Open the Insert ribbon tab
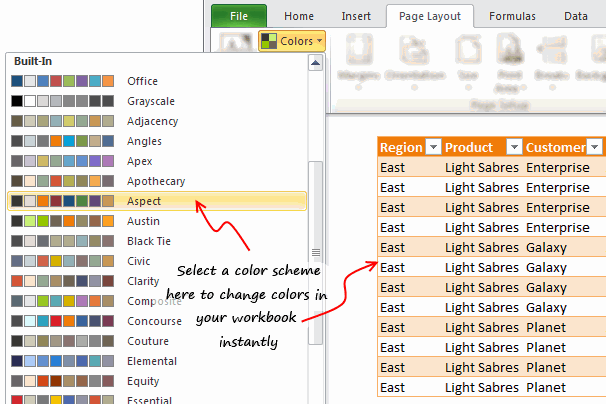 tap(356, 16)
